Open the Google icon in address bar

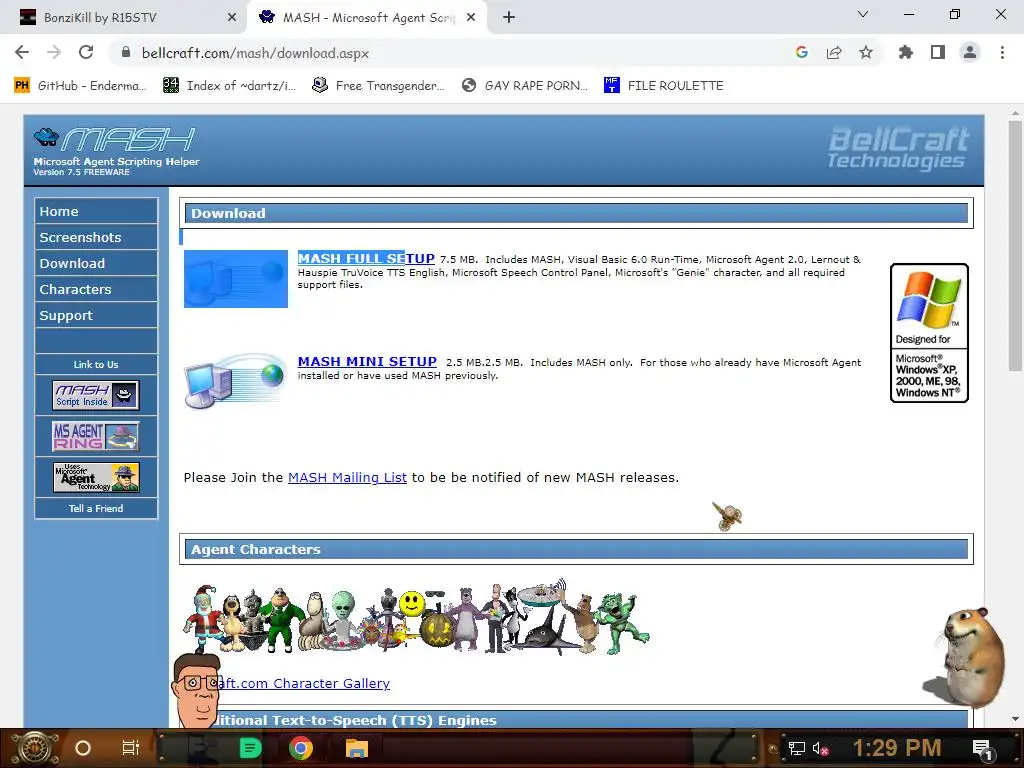(x=802, y=52)
